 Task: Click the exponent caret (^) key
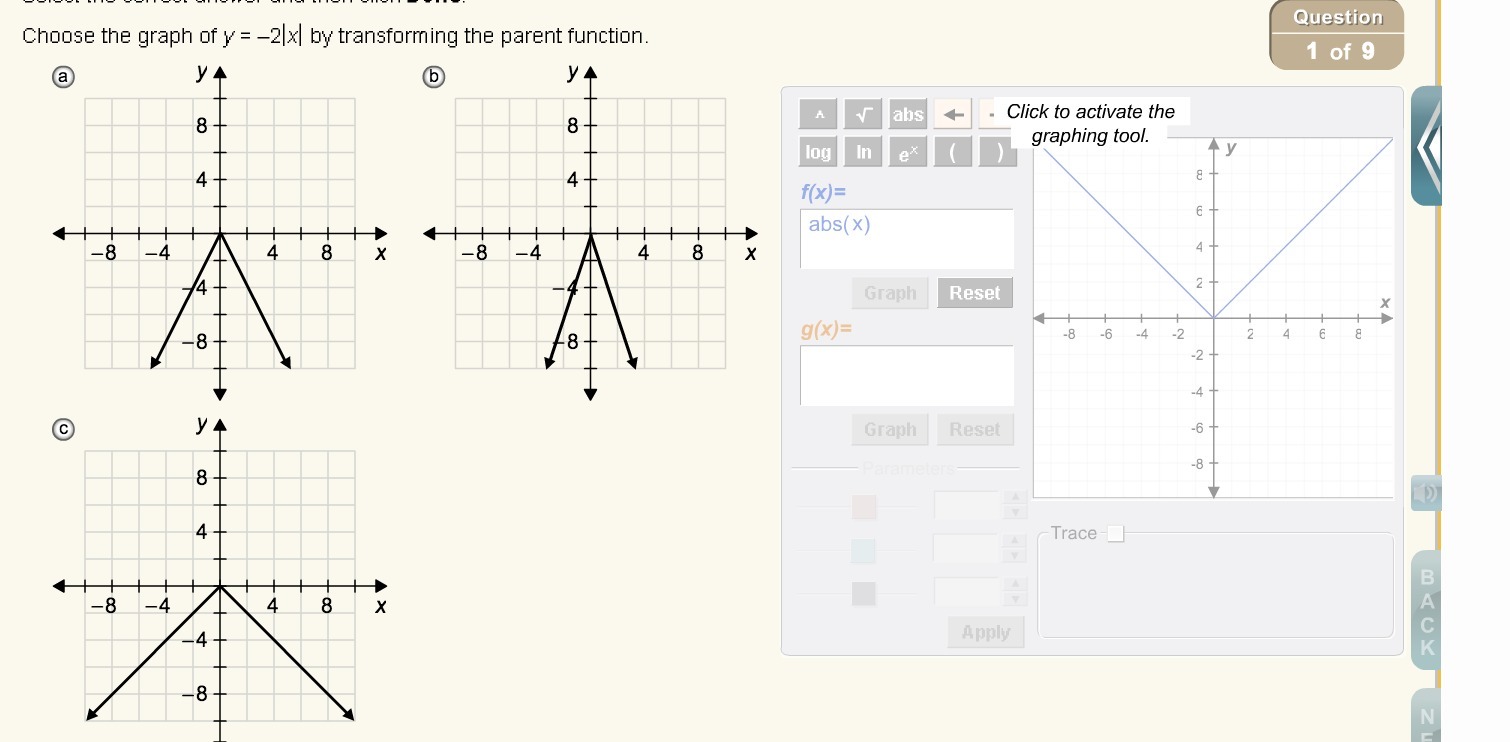[819, 115]
